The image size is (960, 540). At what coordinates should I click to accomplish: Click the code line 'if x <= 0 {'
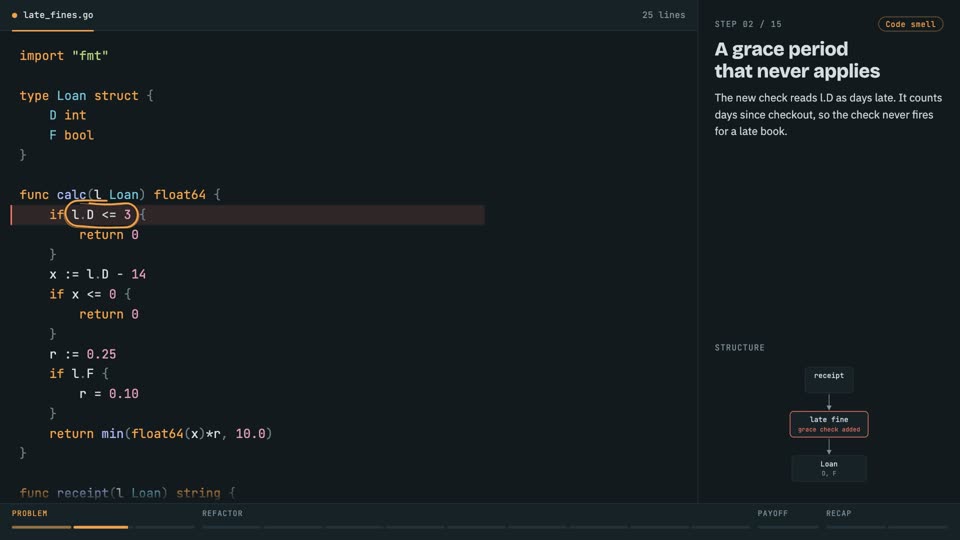[90, 294]
